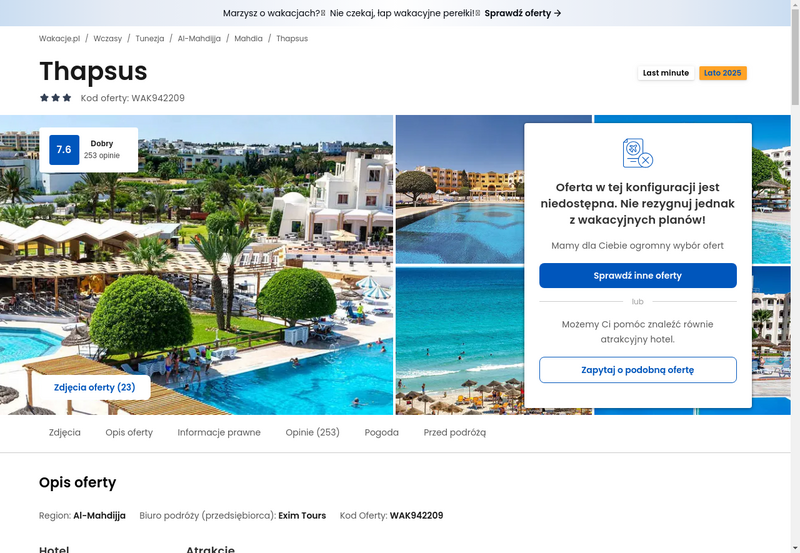Open the Zdjęcia oferty (23) gallery

(x=94, y=387)
